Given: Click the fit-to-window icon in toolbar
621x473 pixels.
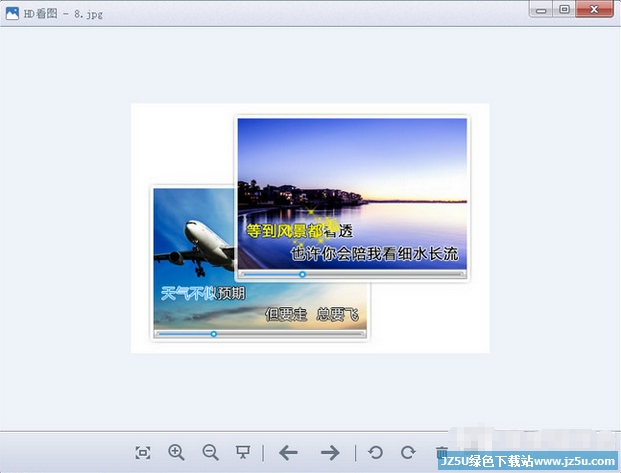Looking at the screenshot, I should click(143, 453).
